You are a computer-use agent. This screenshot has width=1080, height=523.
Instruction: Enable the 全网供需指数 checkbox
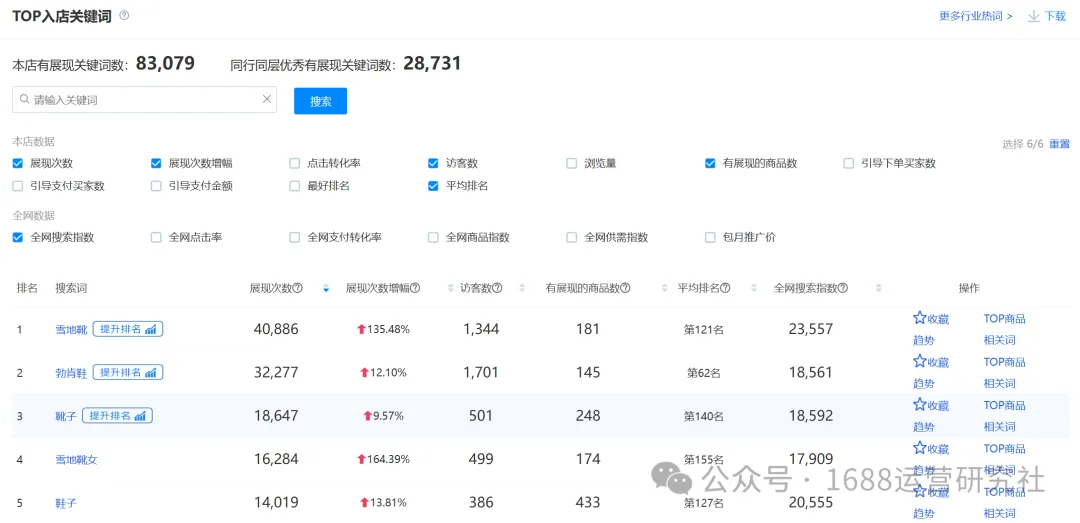[x=571, y=238]
